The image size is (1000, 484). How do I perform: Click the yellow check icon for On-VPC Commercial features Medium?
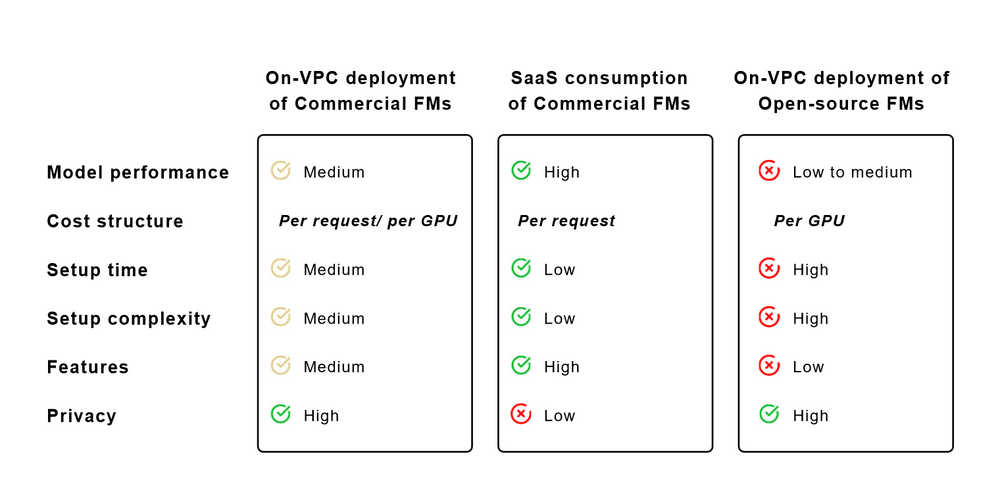pos(281,366)
